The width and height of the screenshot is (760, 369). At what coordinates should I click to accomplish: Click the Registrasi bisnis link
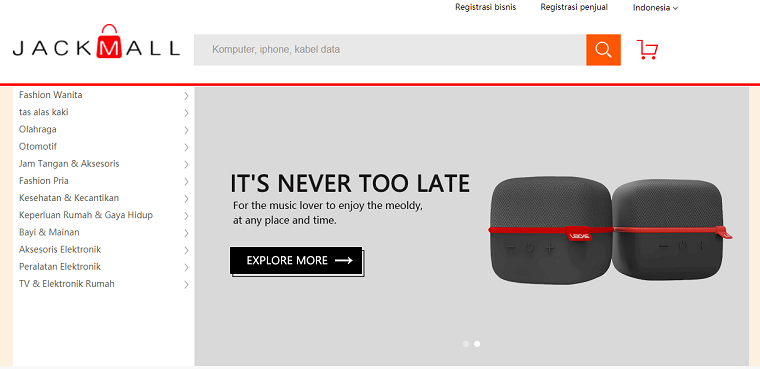(x=486, y=7)
